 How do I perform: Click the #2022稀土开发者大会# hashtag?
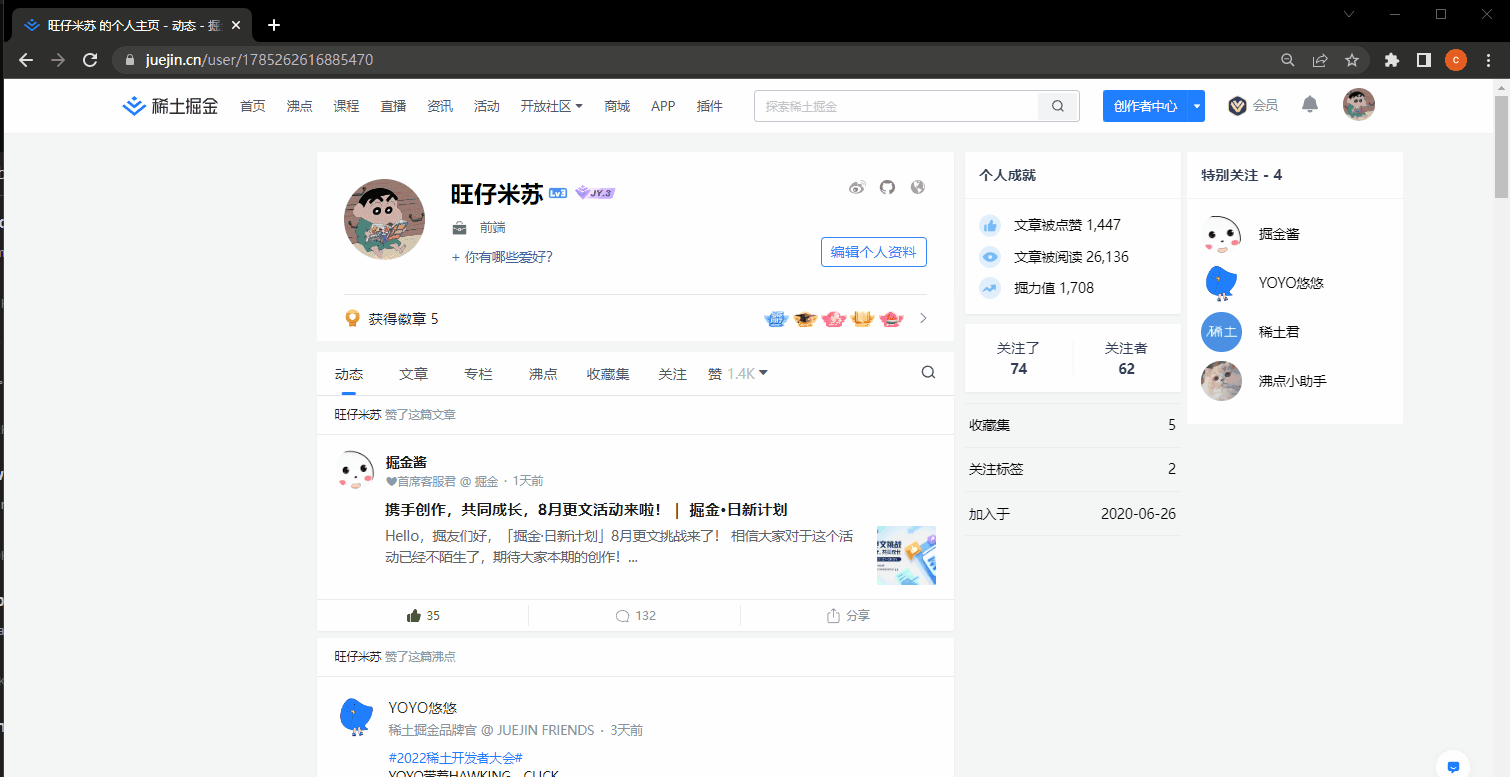(455, 758)
